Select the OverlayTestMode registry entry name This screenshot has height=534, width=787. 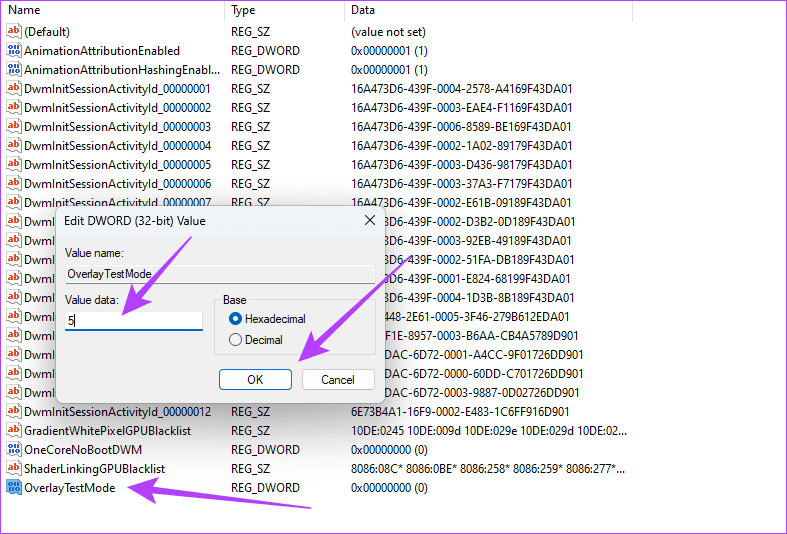(x=70, y=487)
